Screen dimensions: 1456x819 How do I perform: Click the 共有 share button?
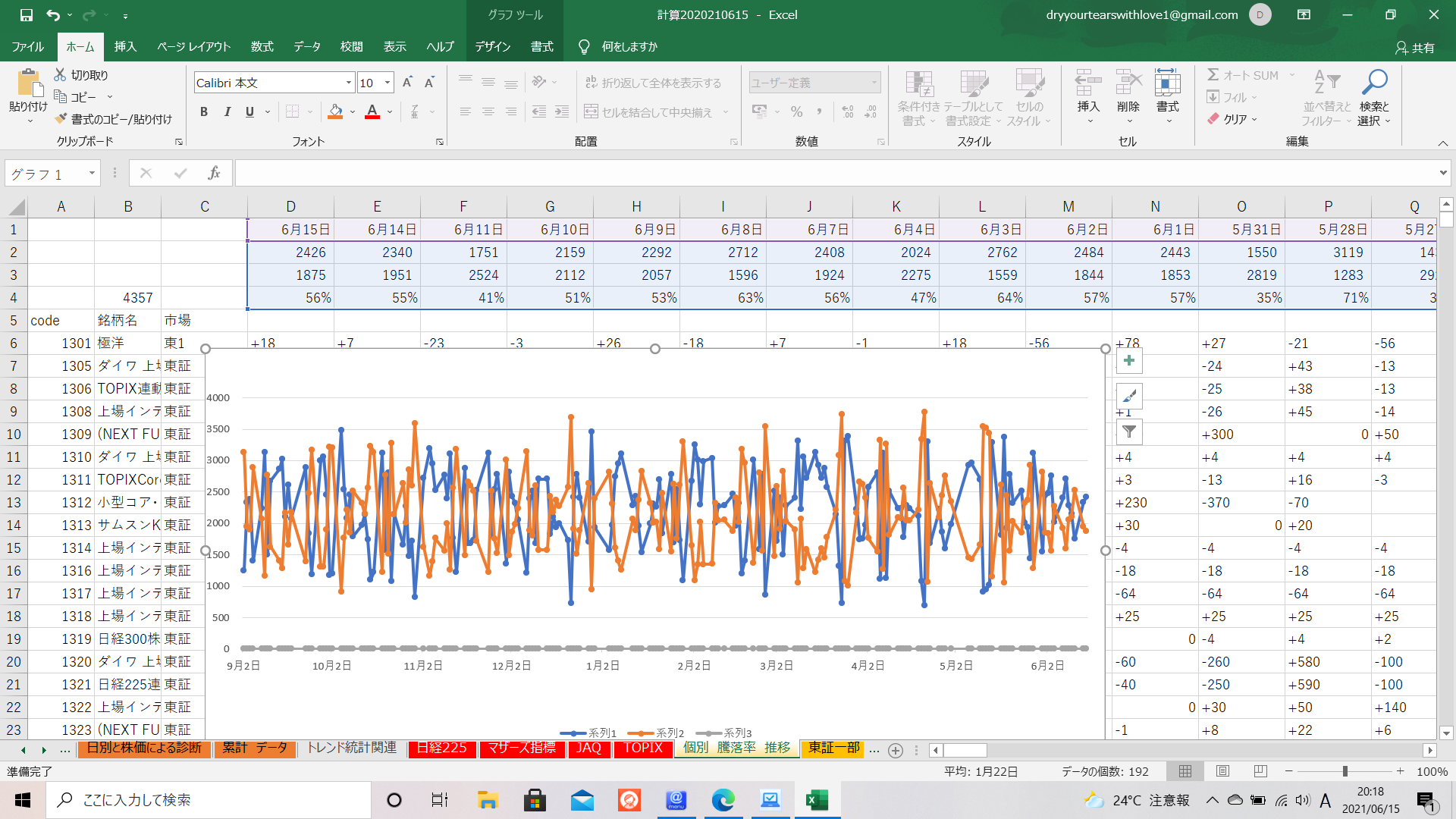1415,47
